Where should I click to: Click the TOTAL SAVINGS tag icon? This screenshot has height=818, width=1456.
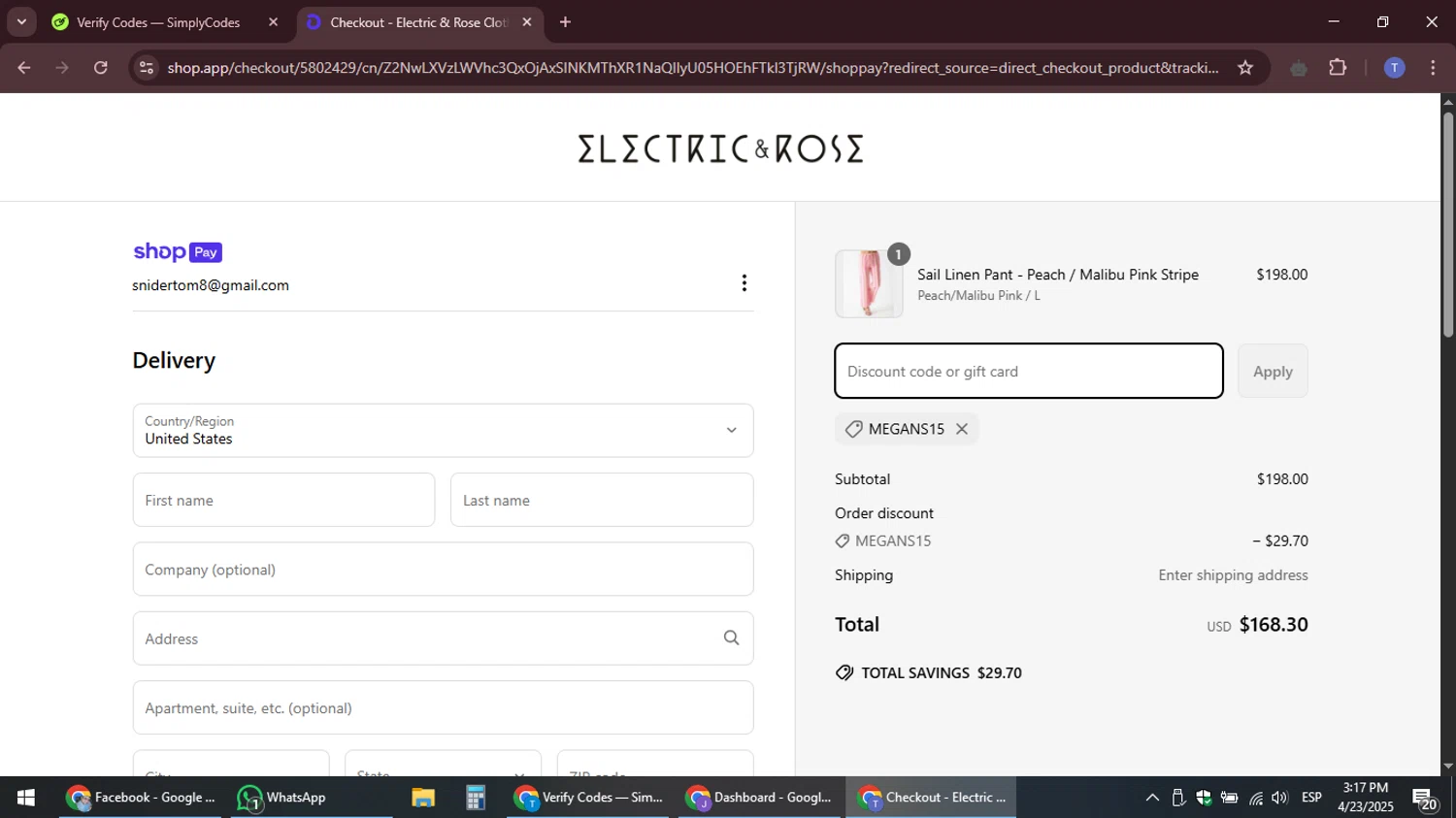[844, 672]
